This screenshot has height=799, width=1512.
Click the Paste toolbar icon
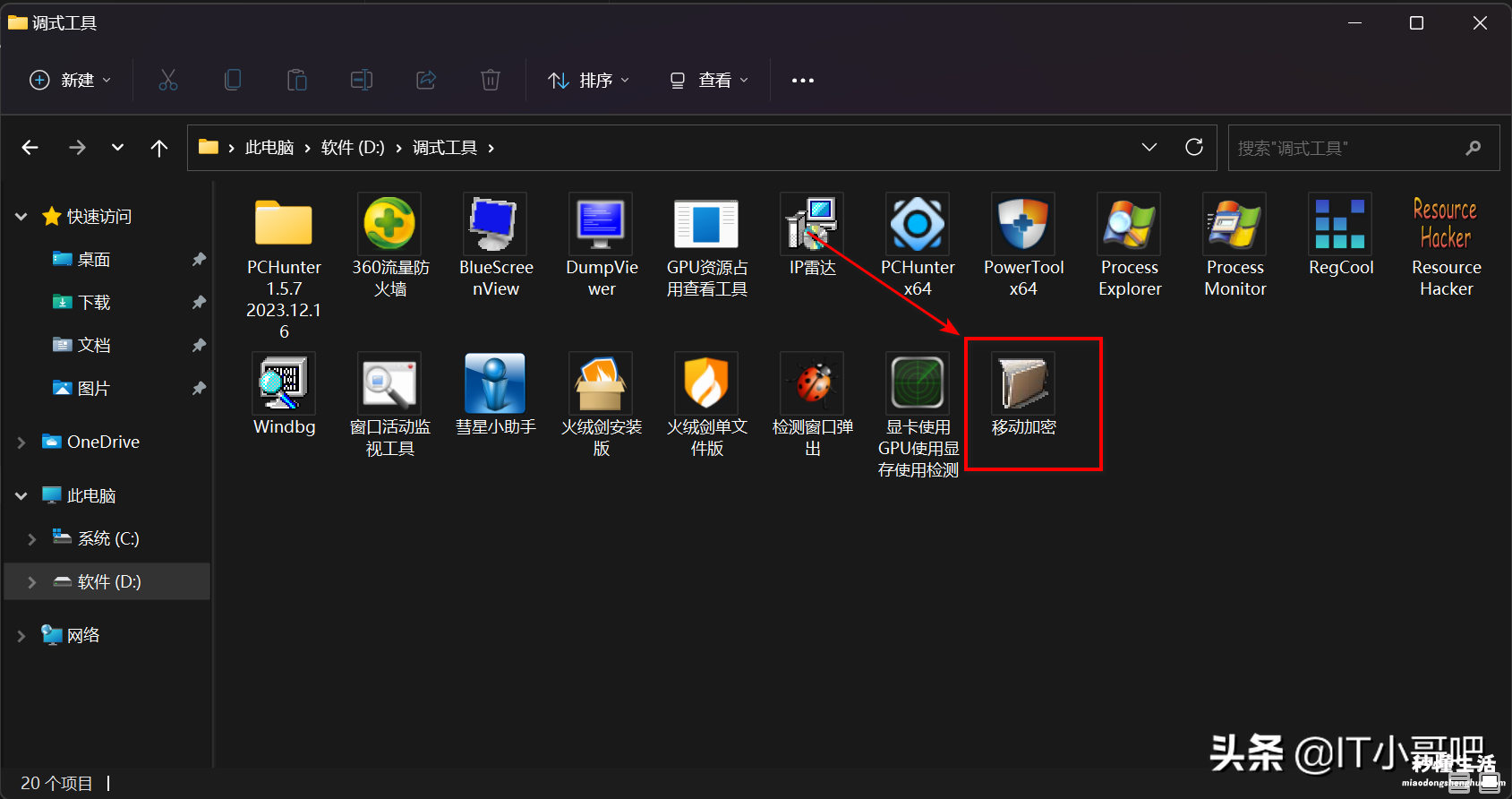click(x=297, y=81)
